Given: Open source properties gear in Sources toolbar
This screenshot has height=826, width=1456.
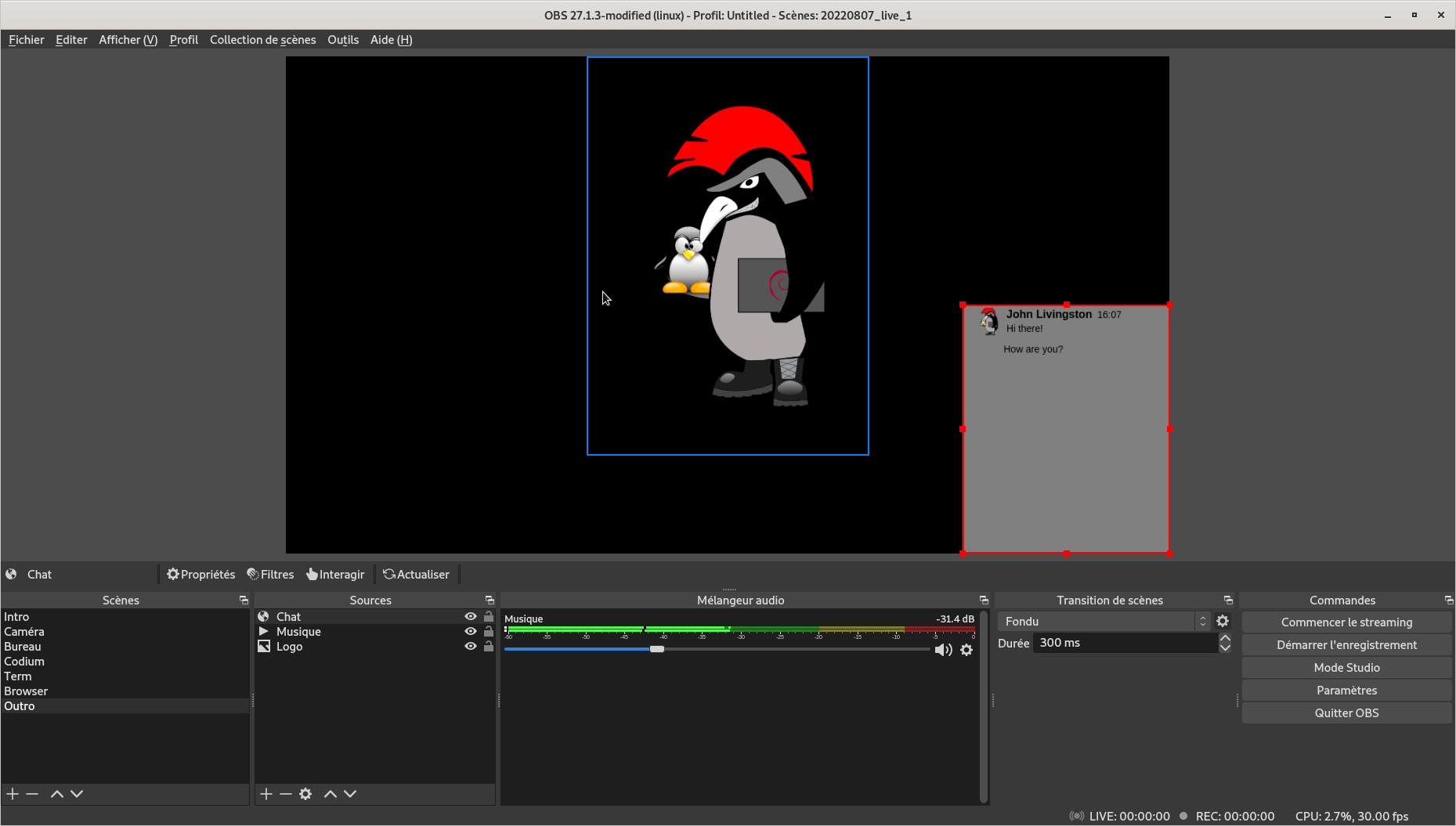Looking at the screenshot, I should point(305,794).
